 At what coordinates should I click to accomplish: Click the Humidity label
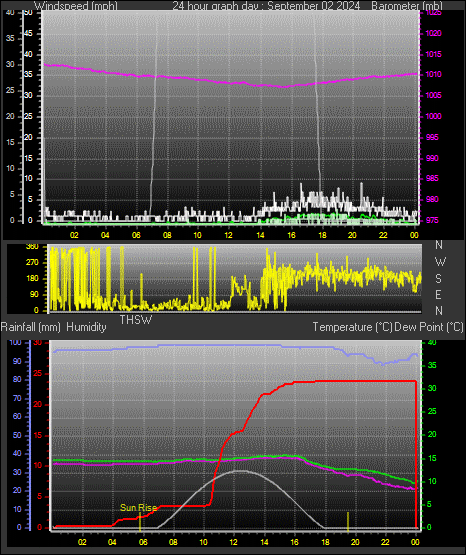86,327
